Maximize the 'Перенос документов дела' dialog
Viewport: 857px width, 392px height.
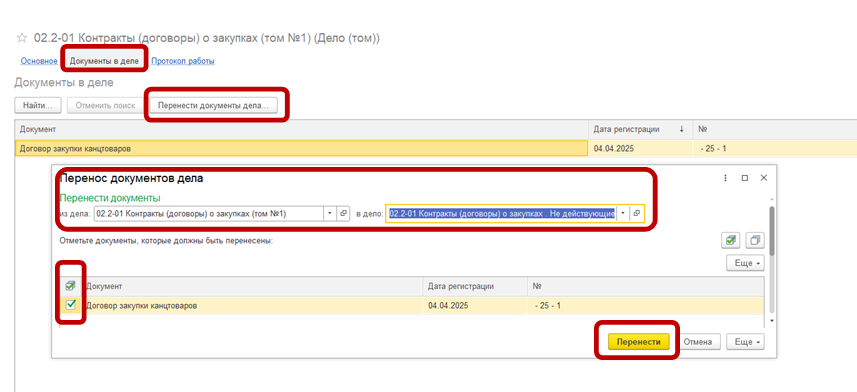click(x=744, y=178)
